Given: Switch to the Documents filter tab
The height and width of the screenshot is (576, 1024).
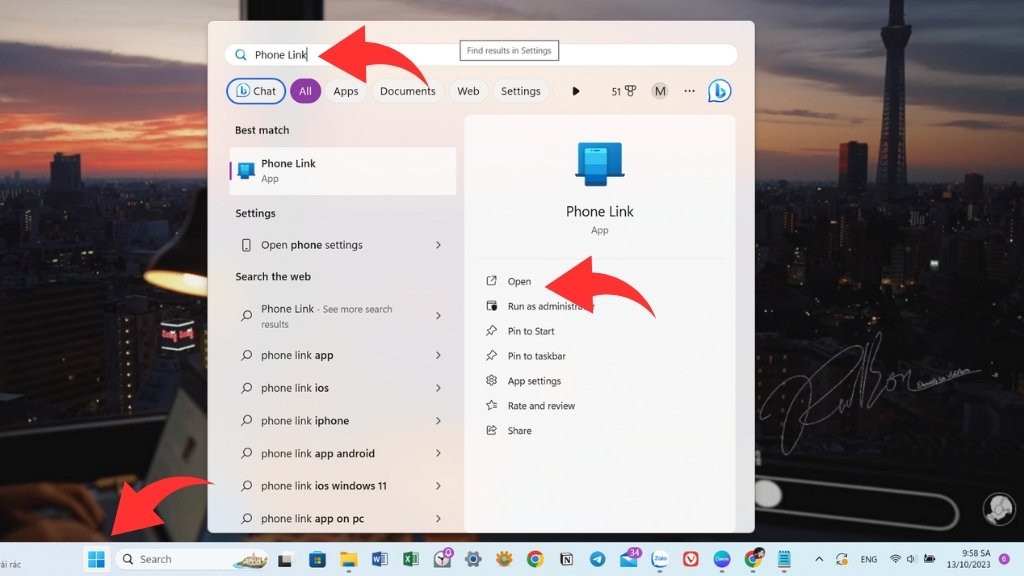Looking at the screenshot, I should pyautogui.click(x=407, y=91).
